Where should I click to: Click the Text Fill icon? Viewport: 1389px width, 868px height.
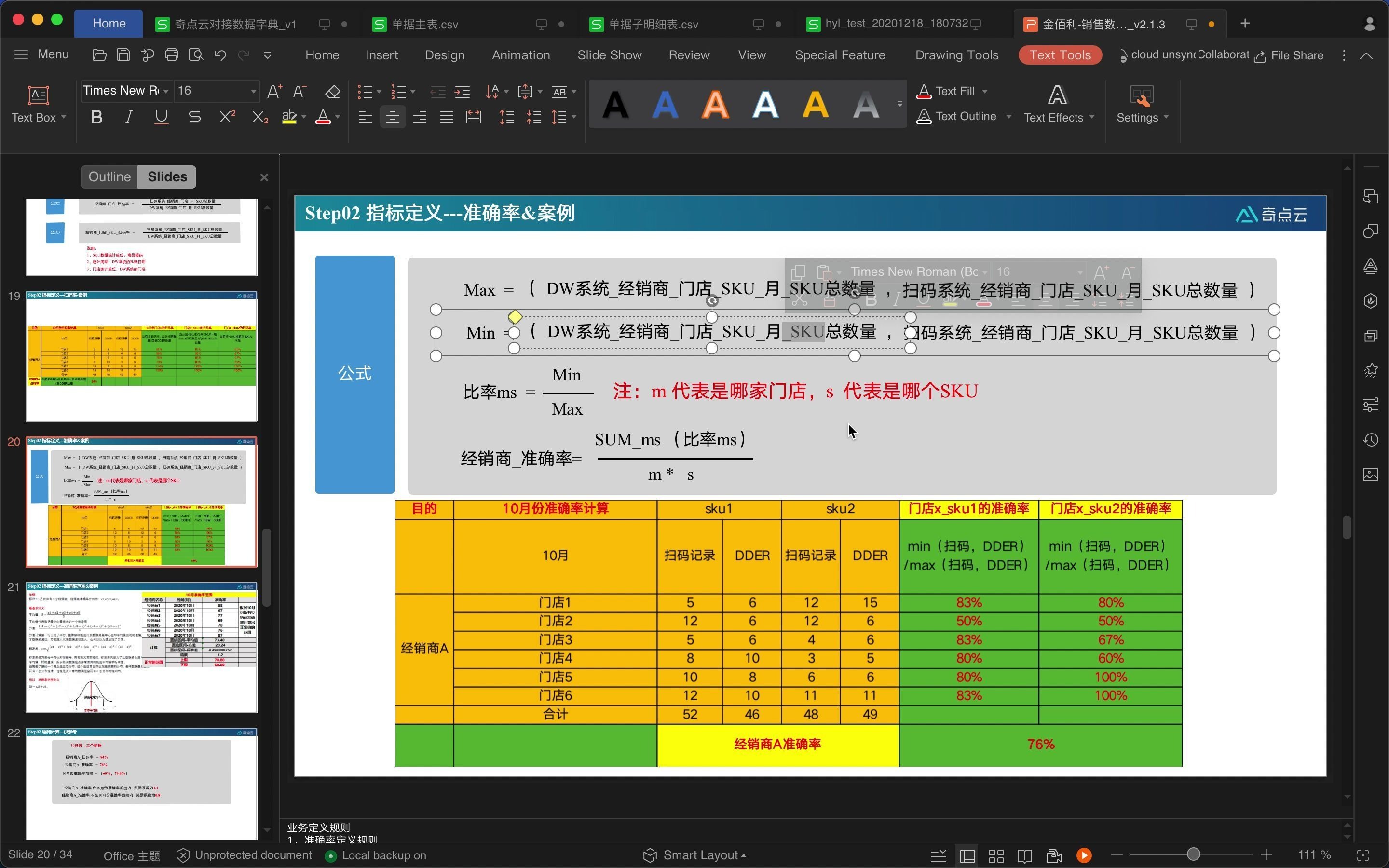click(x=923, y=91)
